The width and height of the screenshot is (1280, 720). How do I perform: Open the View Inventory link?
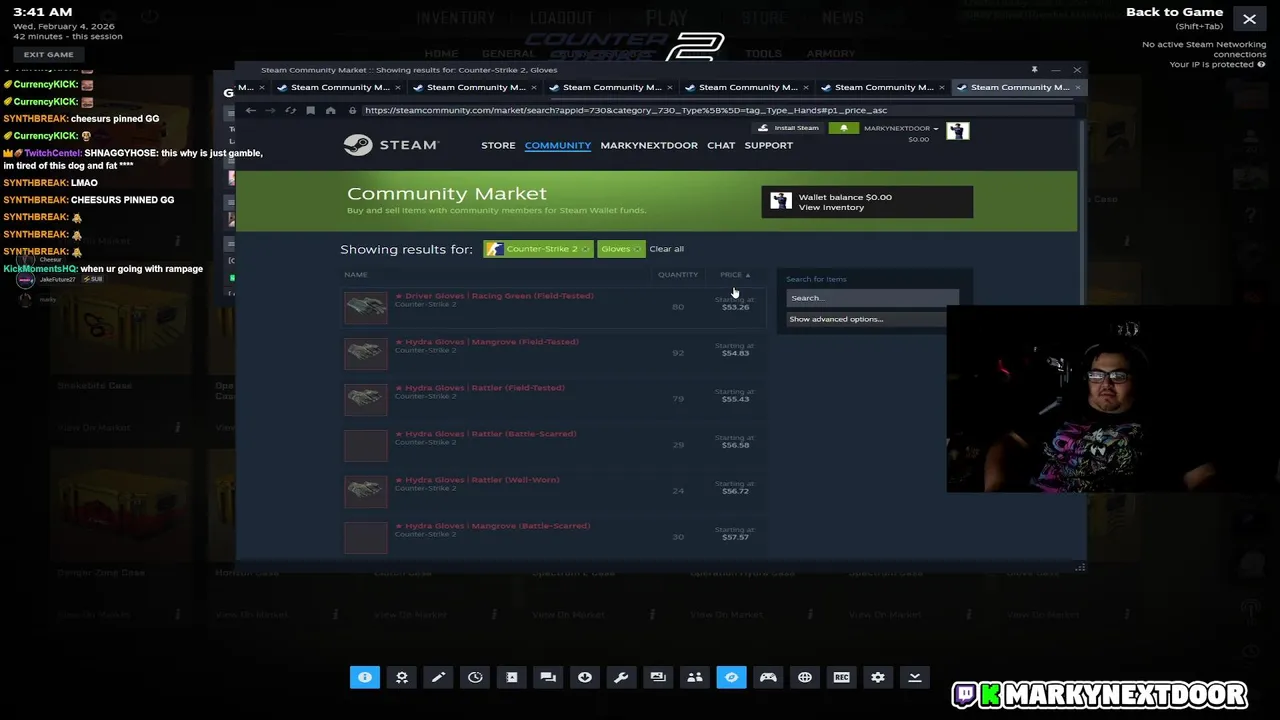831,207
